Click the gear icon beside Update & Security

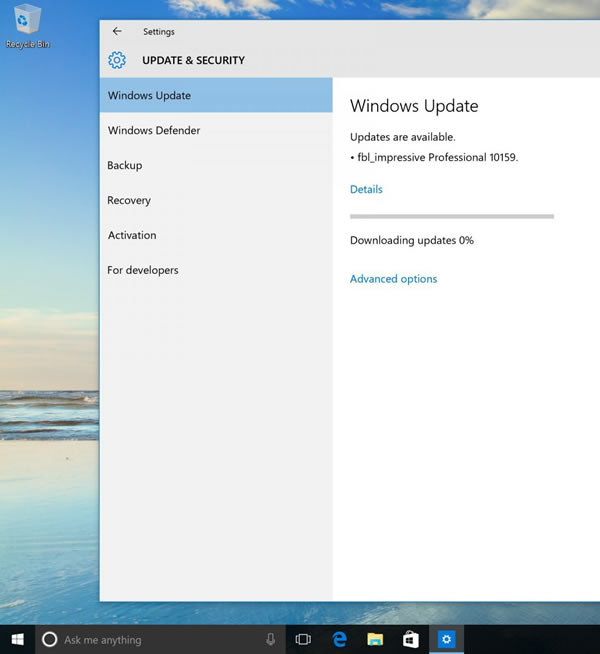point(117,60)
